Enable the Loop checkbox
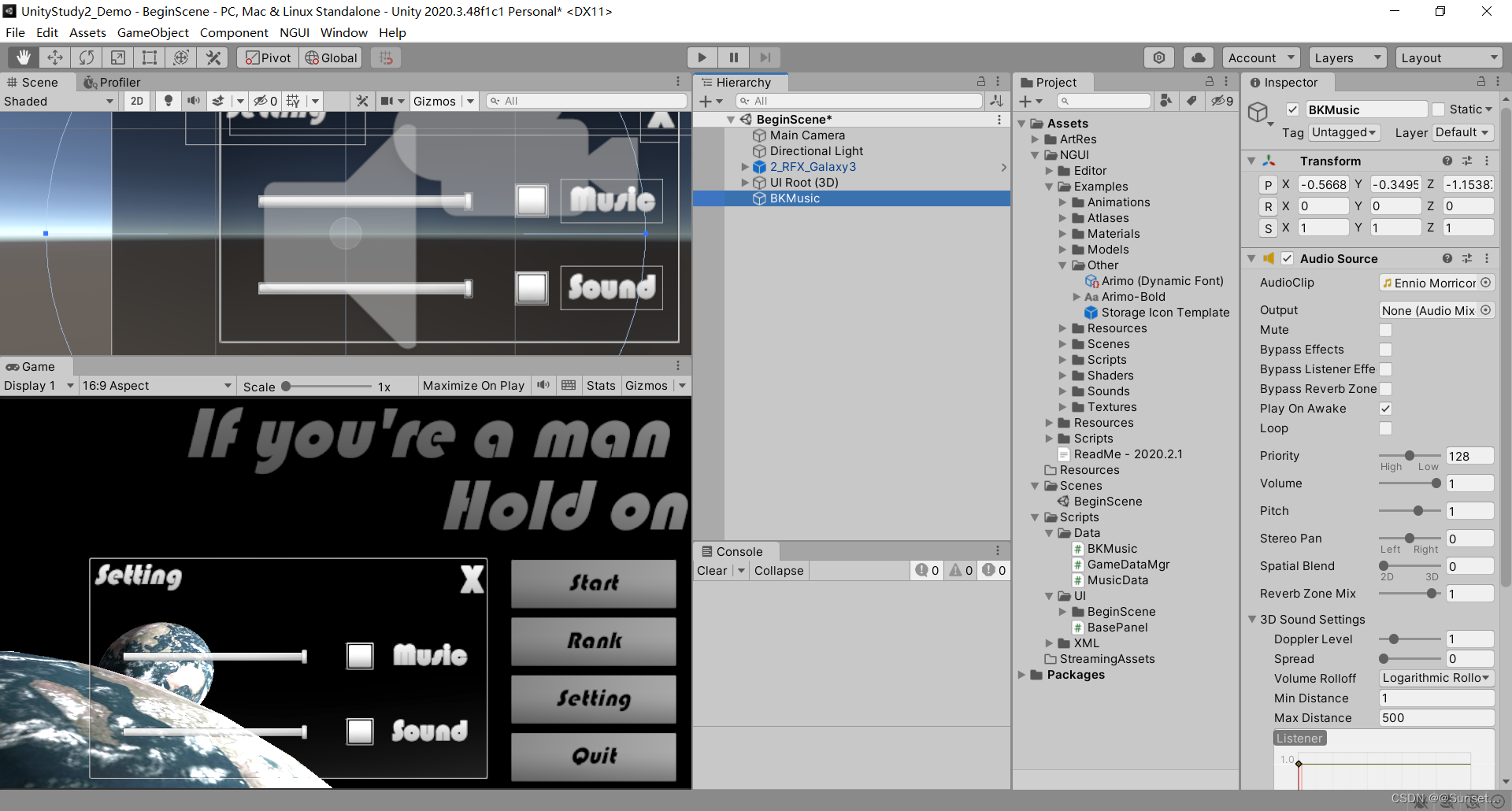 click(x=1385, y=428)
